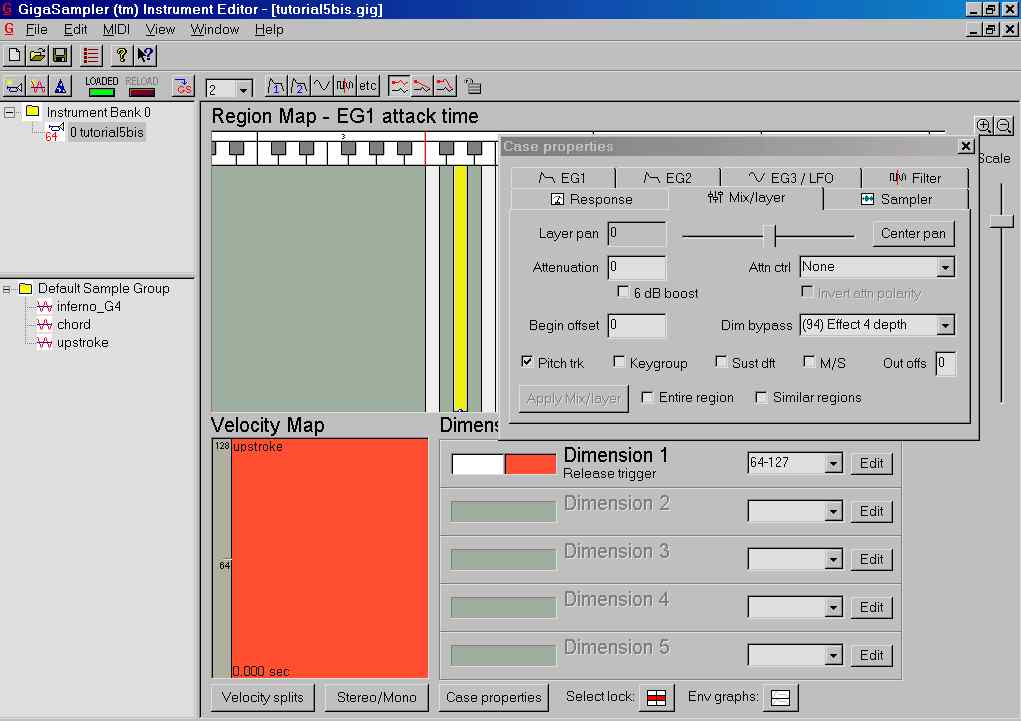Click the Attenuation input field

637,267
